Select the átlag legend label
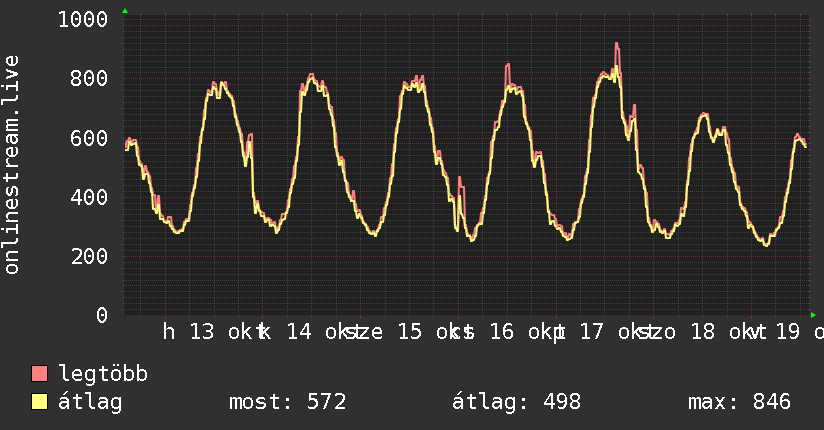Screen dimensions: 824x430 tap(90, 402)
